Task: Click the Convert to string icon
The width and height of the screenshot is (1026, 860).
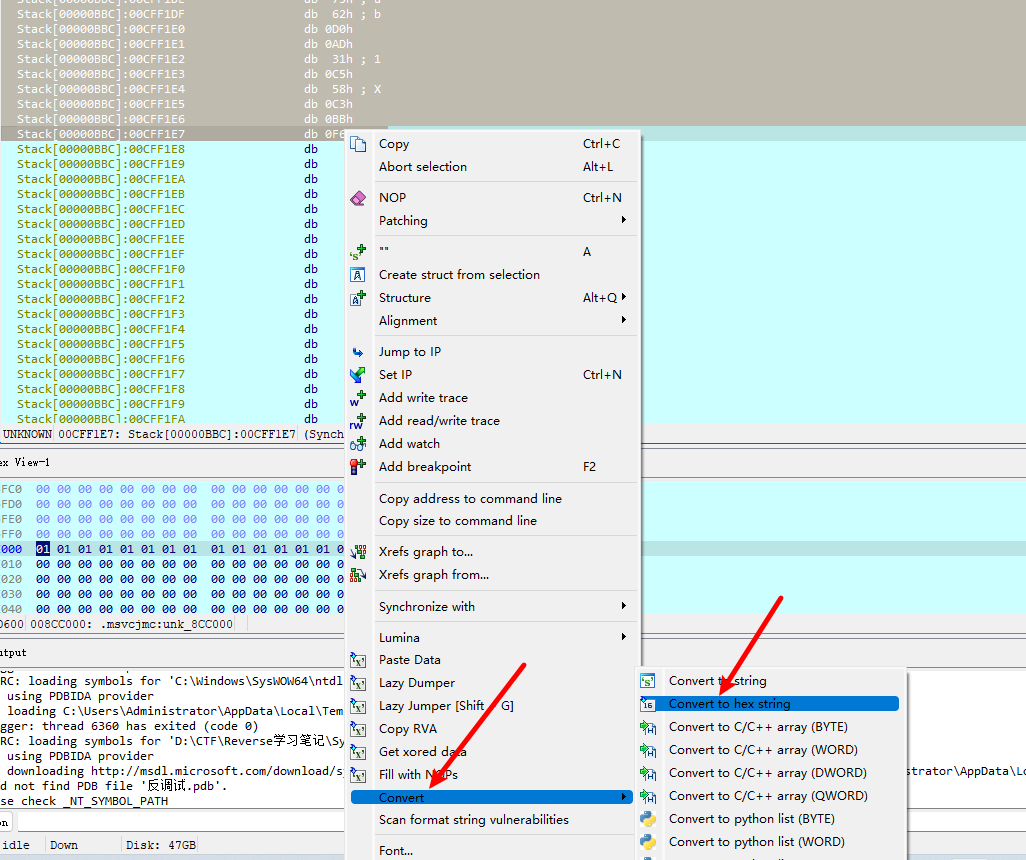Action: click(648, 681)
